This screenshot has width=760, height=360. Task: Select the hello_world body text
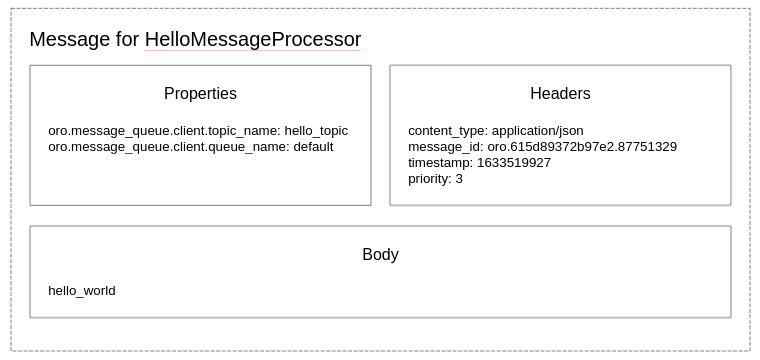pyautogui.click(x=82, y=291)
